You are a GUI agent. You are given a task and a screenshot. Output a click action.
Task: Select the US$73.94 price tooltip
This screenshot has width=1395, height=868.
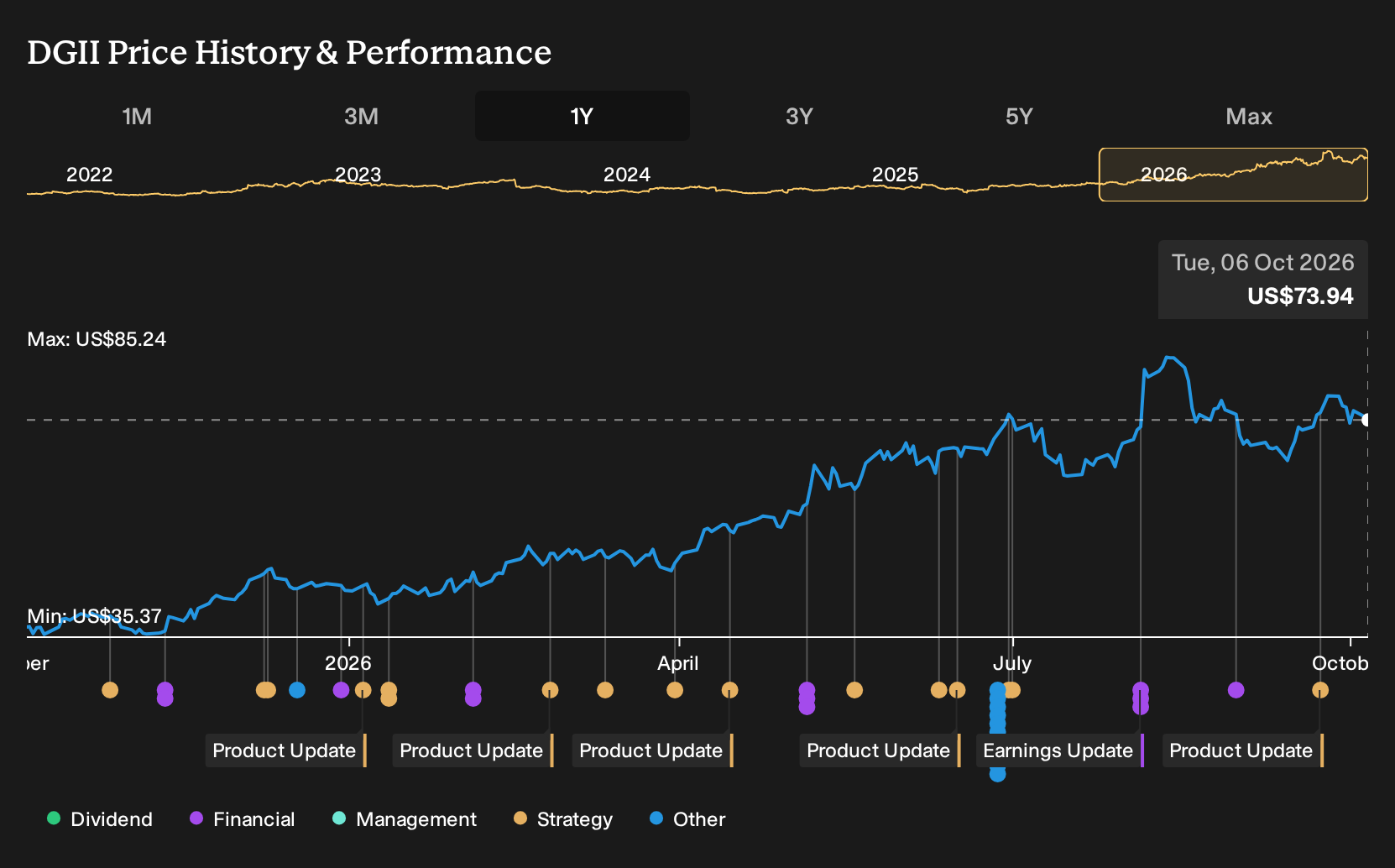(1263, 280)
